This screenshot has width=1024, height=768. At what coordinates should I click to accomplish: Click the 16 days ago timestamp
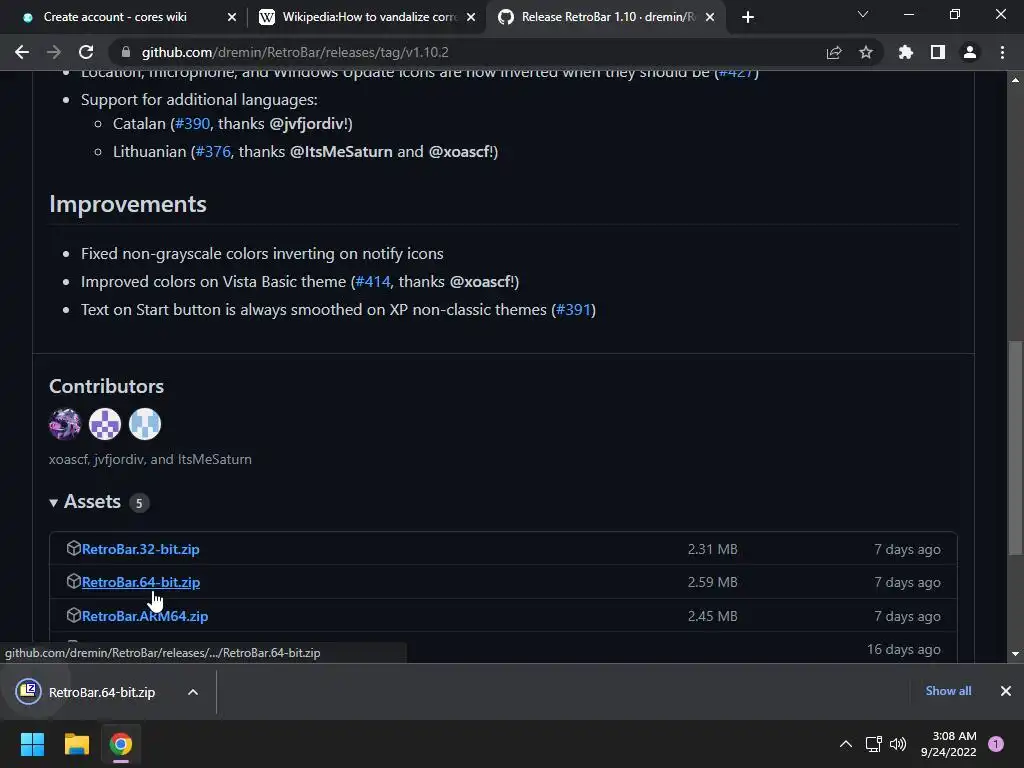[904, 649]
